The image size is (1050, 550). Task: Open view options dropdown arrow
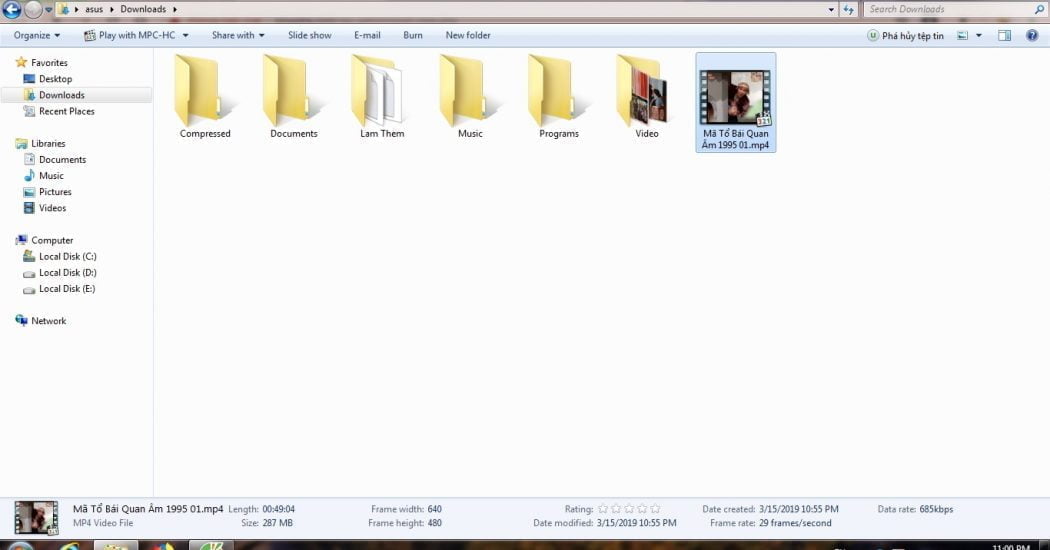tap(978, 36)
